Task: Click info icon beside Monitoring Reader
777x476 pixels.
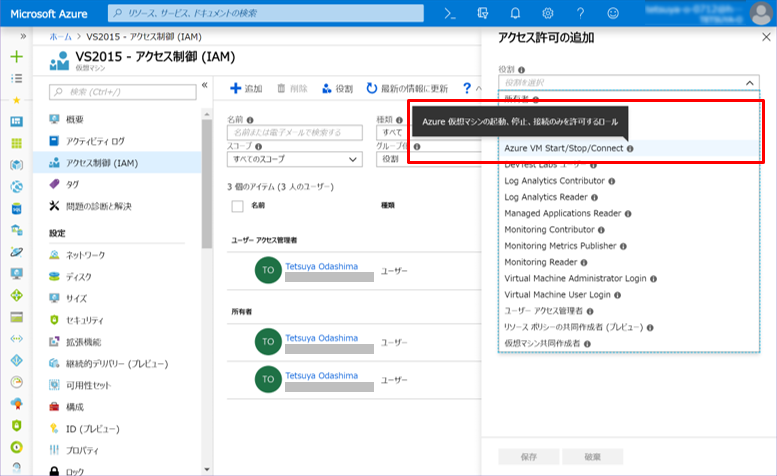Action: [x=584, y=263]
